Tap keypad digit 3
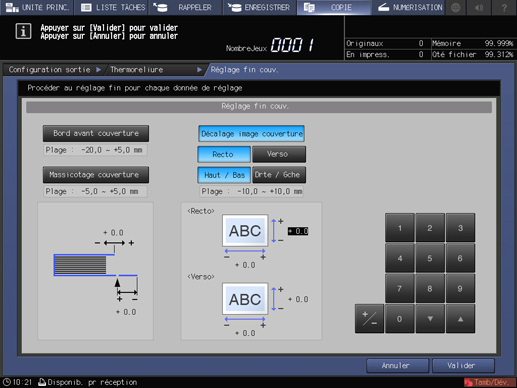 coord(460,228)
